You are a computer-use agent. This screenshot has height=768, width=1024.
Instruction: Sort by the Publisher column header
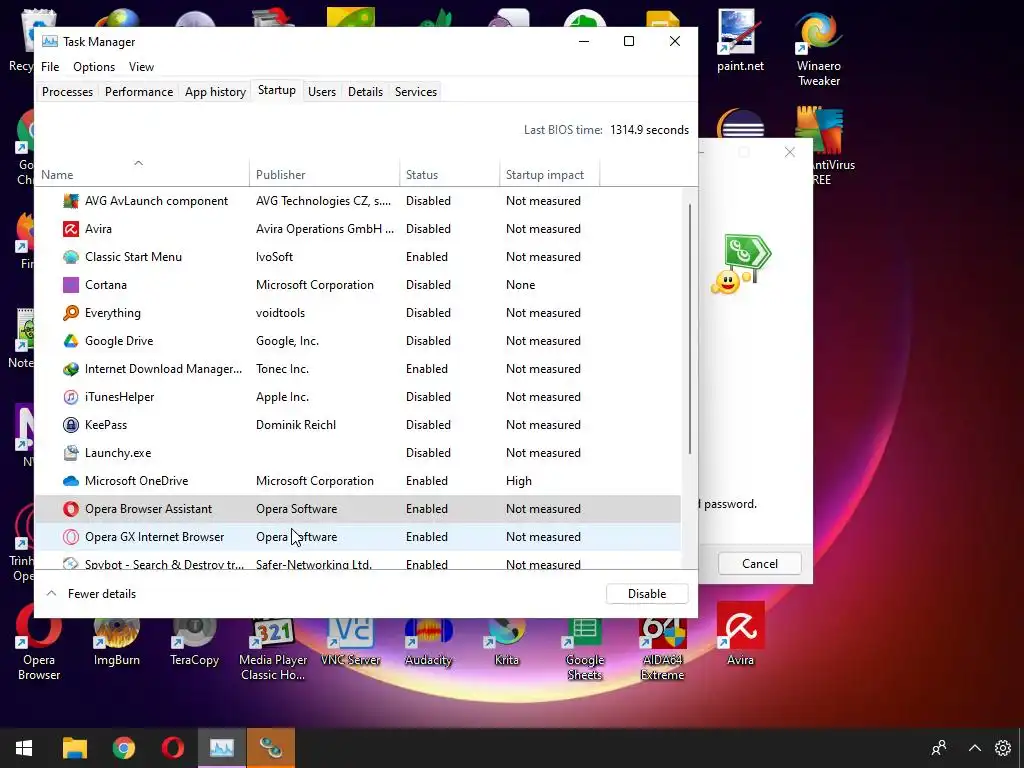pos(325,174)
